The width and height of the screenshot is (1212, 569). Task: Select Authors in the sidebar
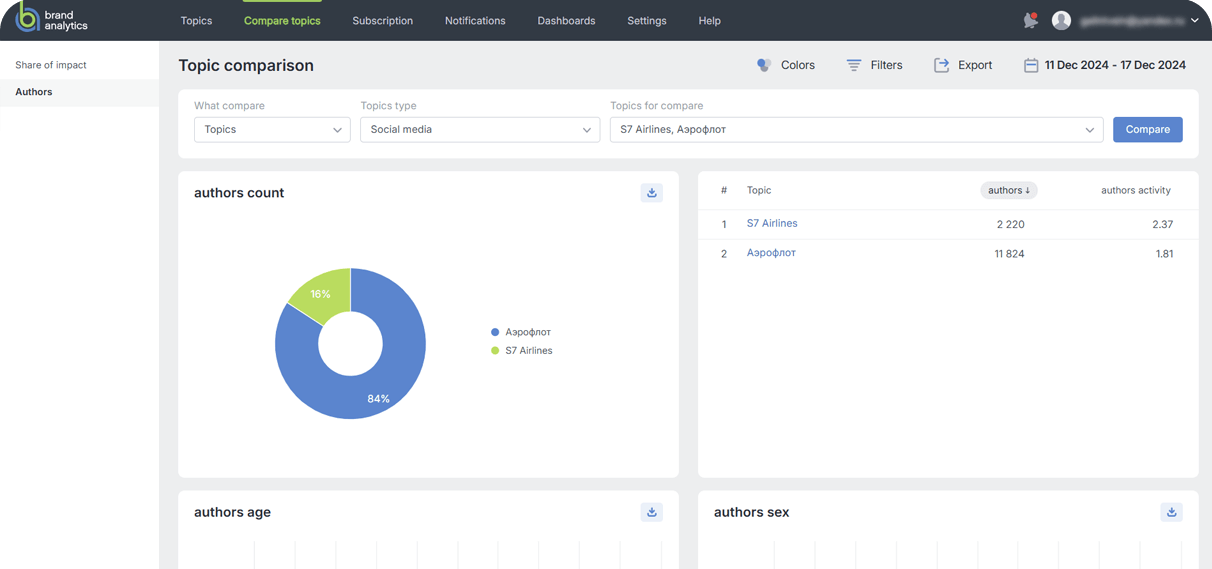(x=34, y=92)
